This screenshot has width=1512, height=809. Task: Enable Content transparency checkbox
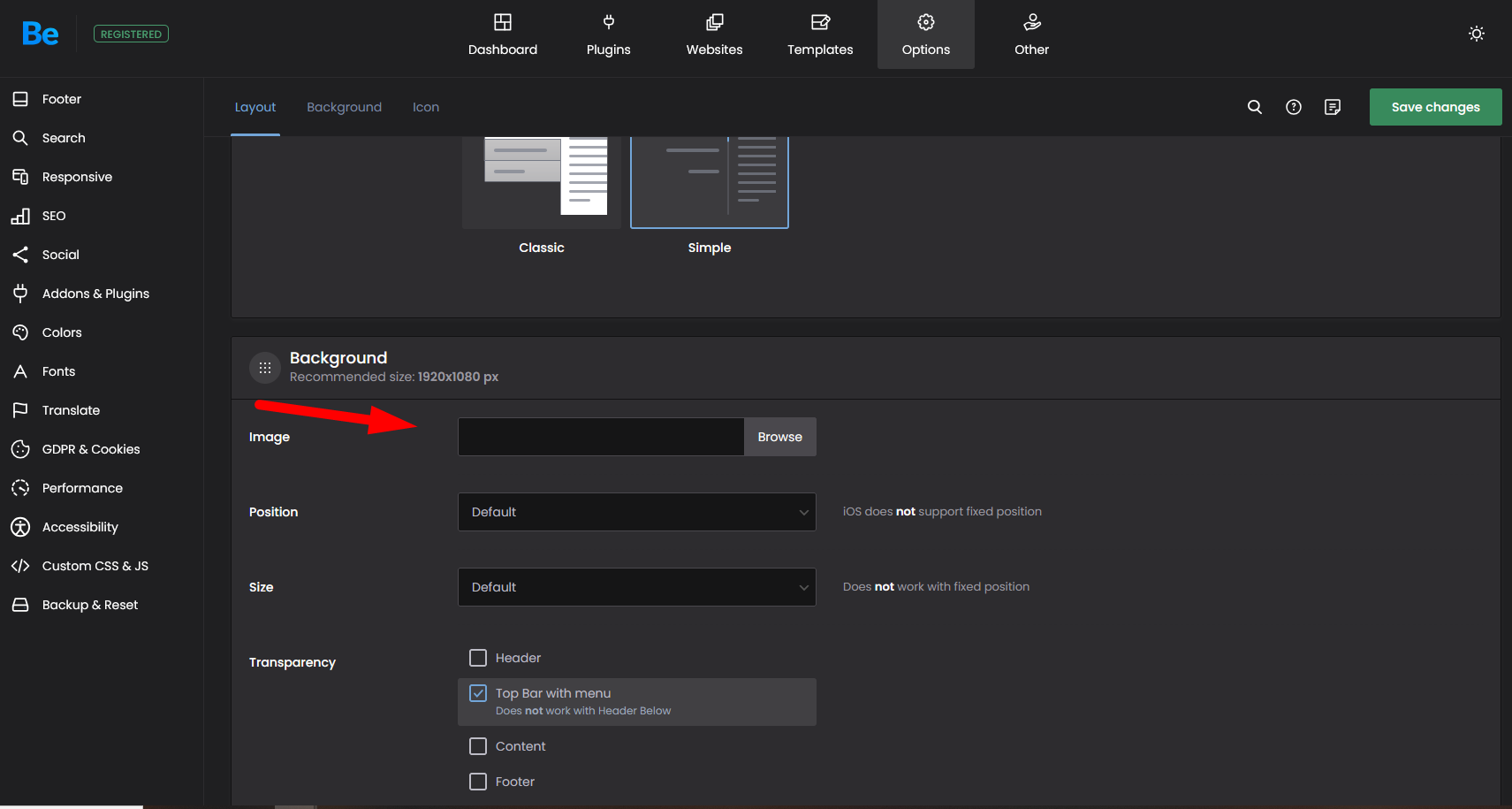point(478,746)
